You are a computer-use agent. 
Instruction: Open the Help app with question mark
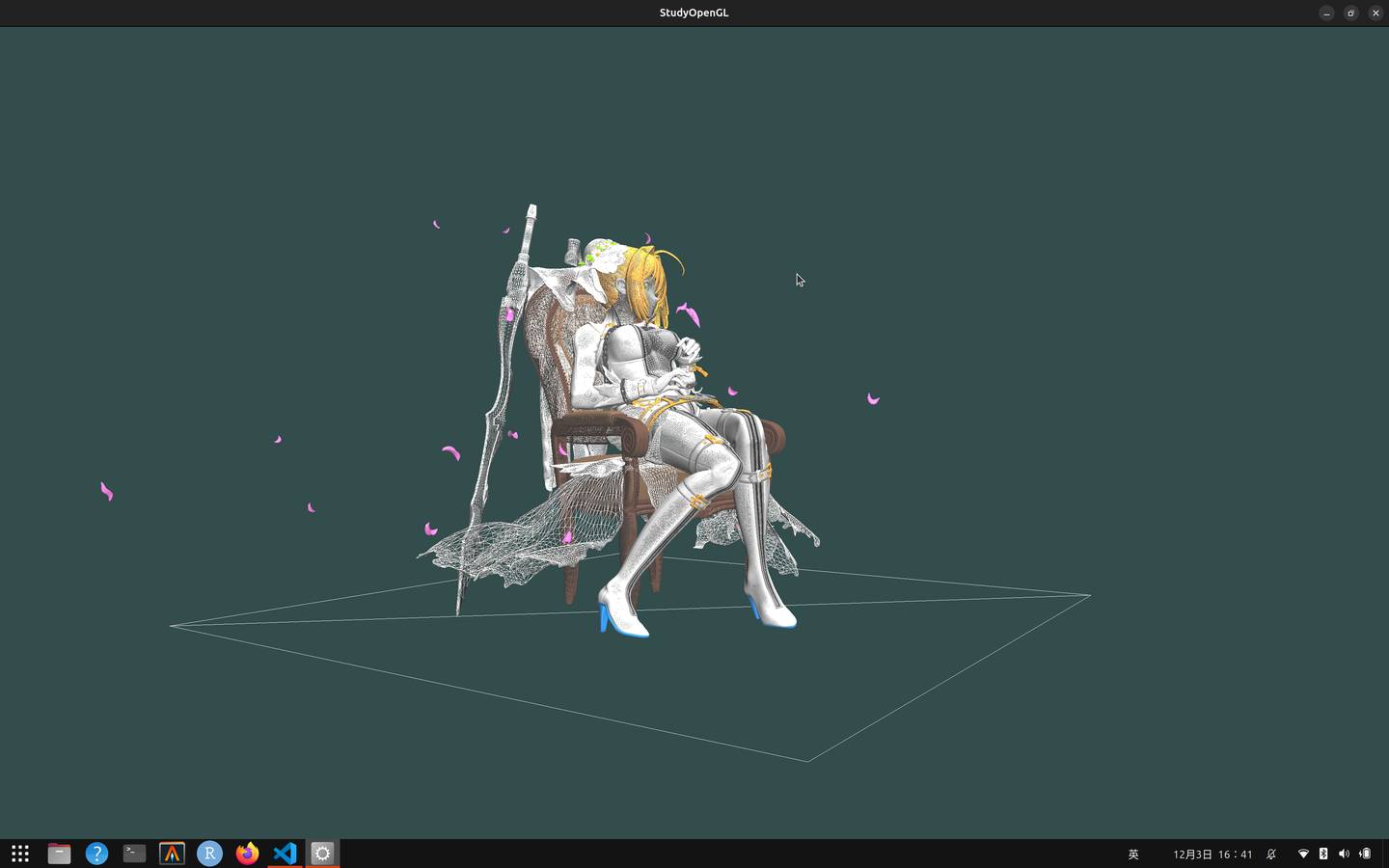click(96, 854)
